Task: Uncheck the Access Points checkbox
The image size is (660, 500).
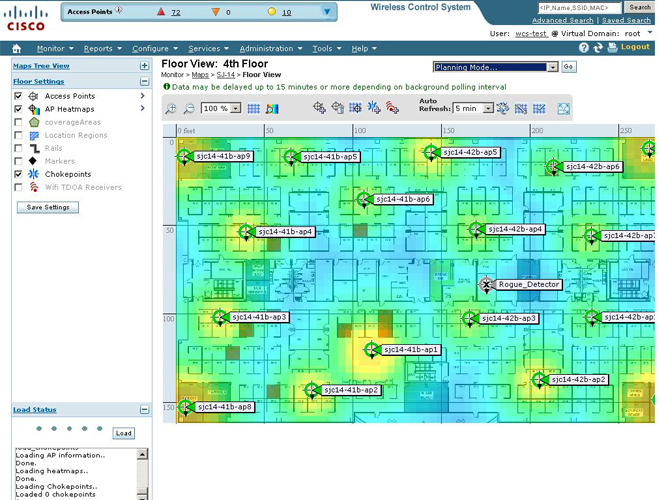Action: coord(18,96)
